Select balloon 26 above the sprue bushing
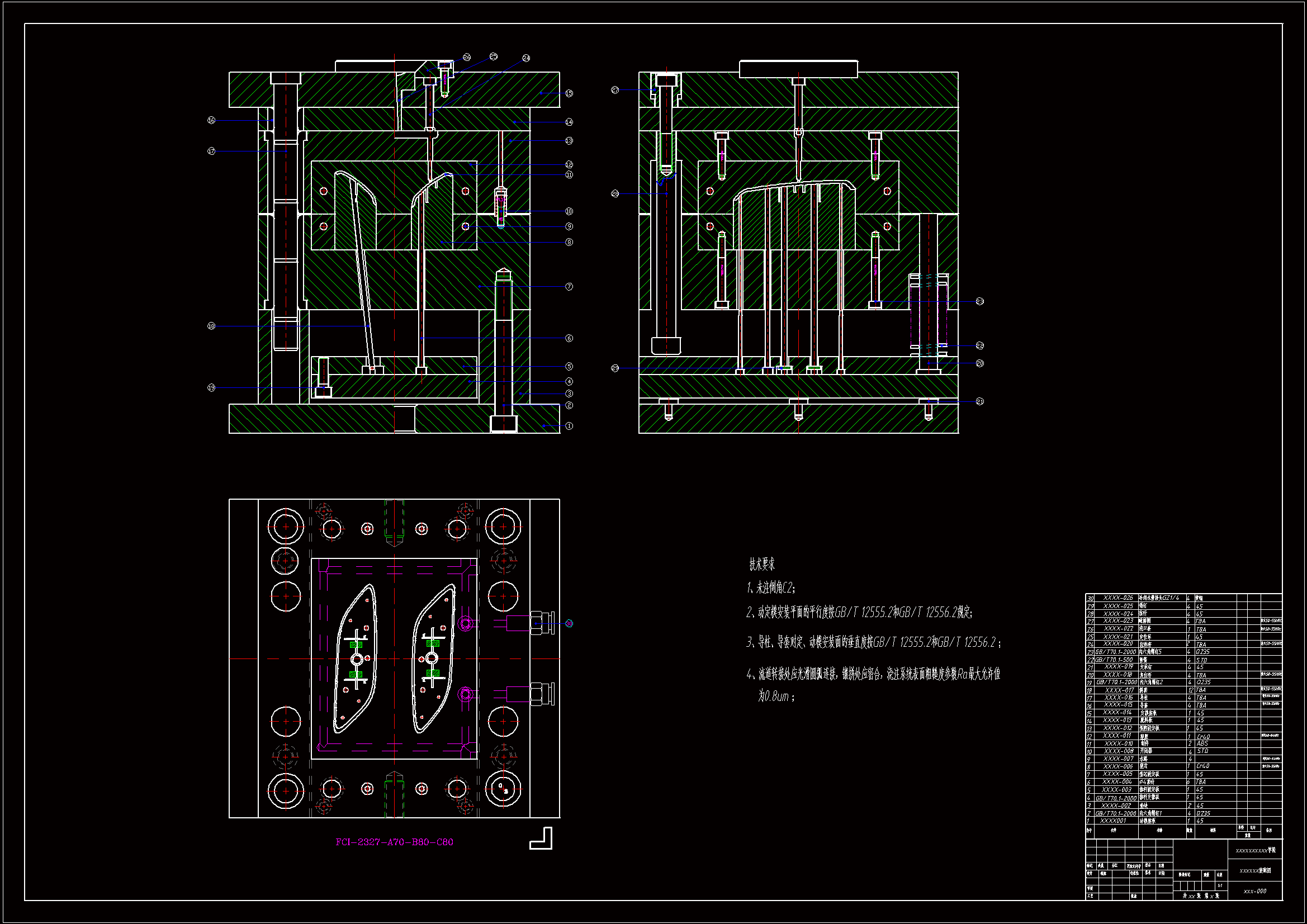Viewport: 1307px width, 924px height. click(x=467, y=57)
